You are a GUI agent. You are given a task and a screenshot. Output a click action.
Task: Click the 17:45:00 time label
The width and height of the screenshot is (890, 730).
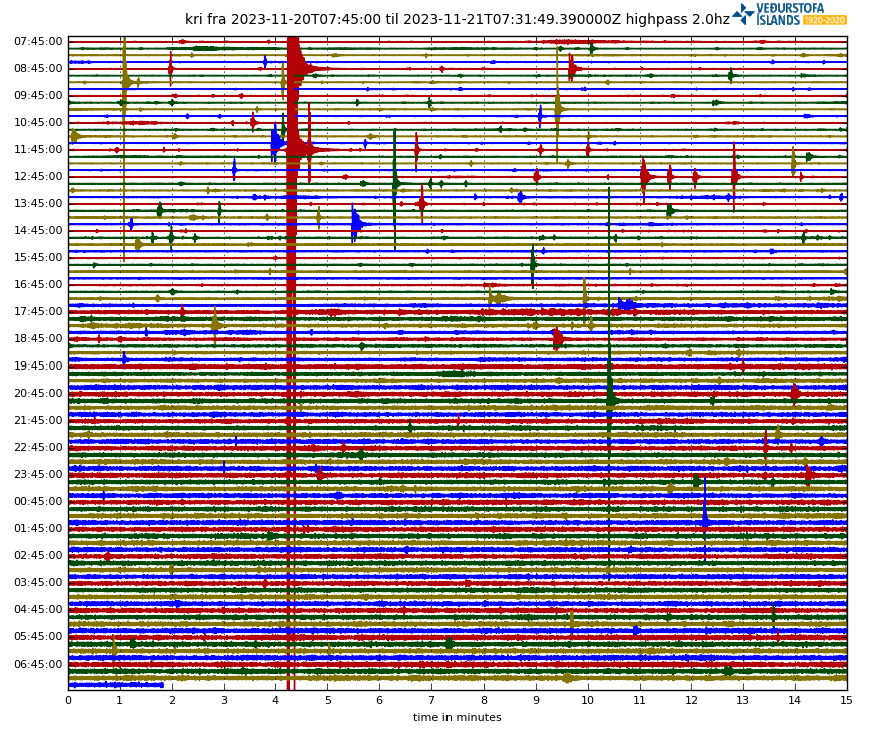pyautogui.click(x=39, y=311)
